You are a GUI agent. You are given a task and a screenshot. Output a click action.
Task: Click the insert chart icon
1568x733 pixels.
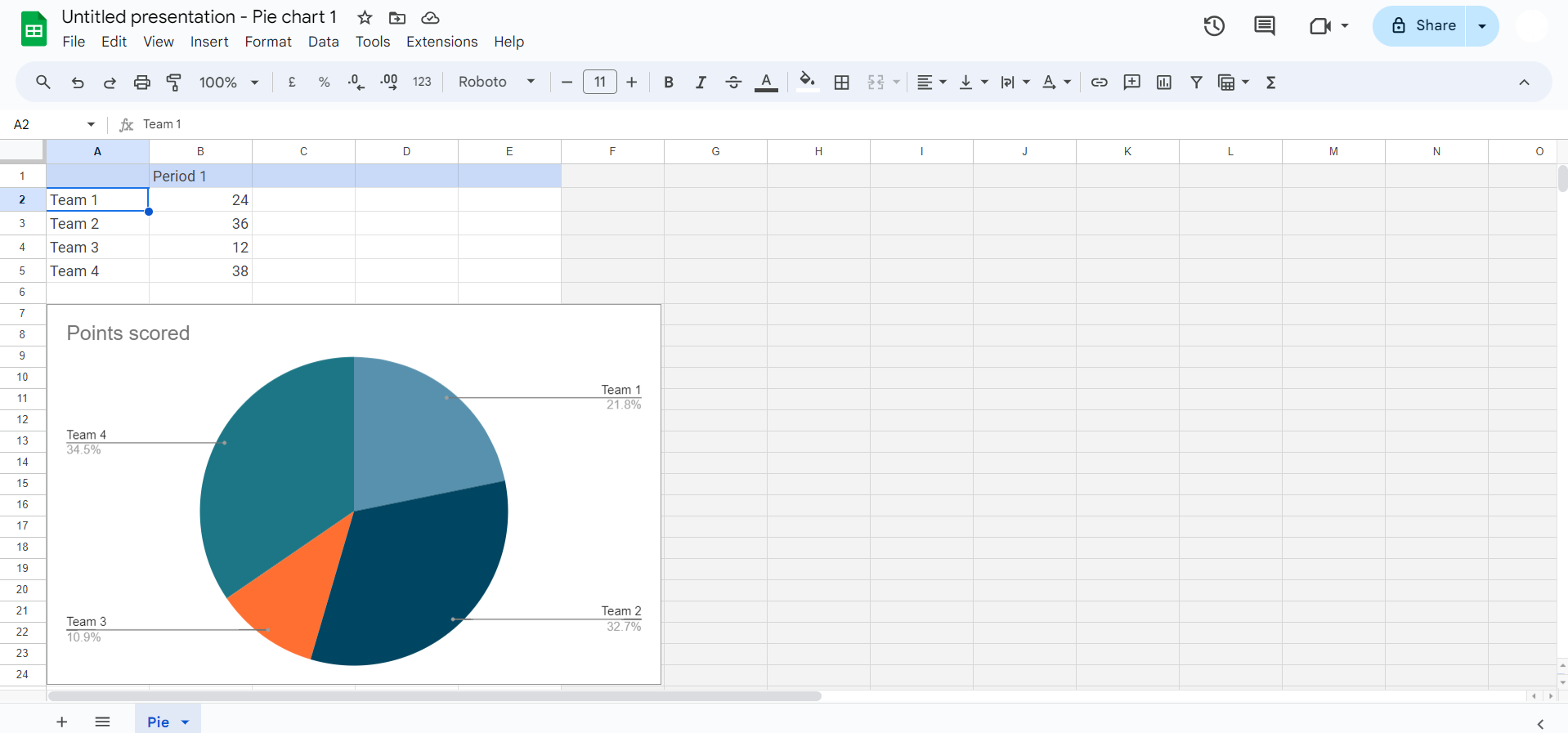[x=1164, y=82]
